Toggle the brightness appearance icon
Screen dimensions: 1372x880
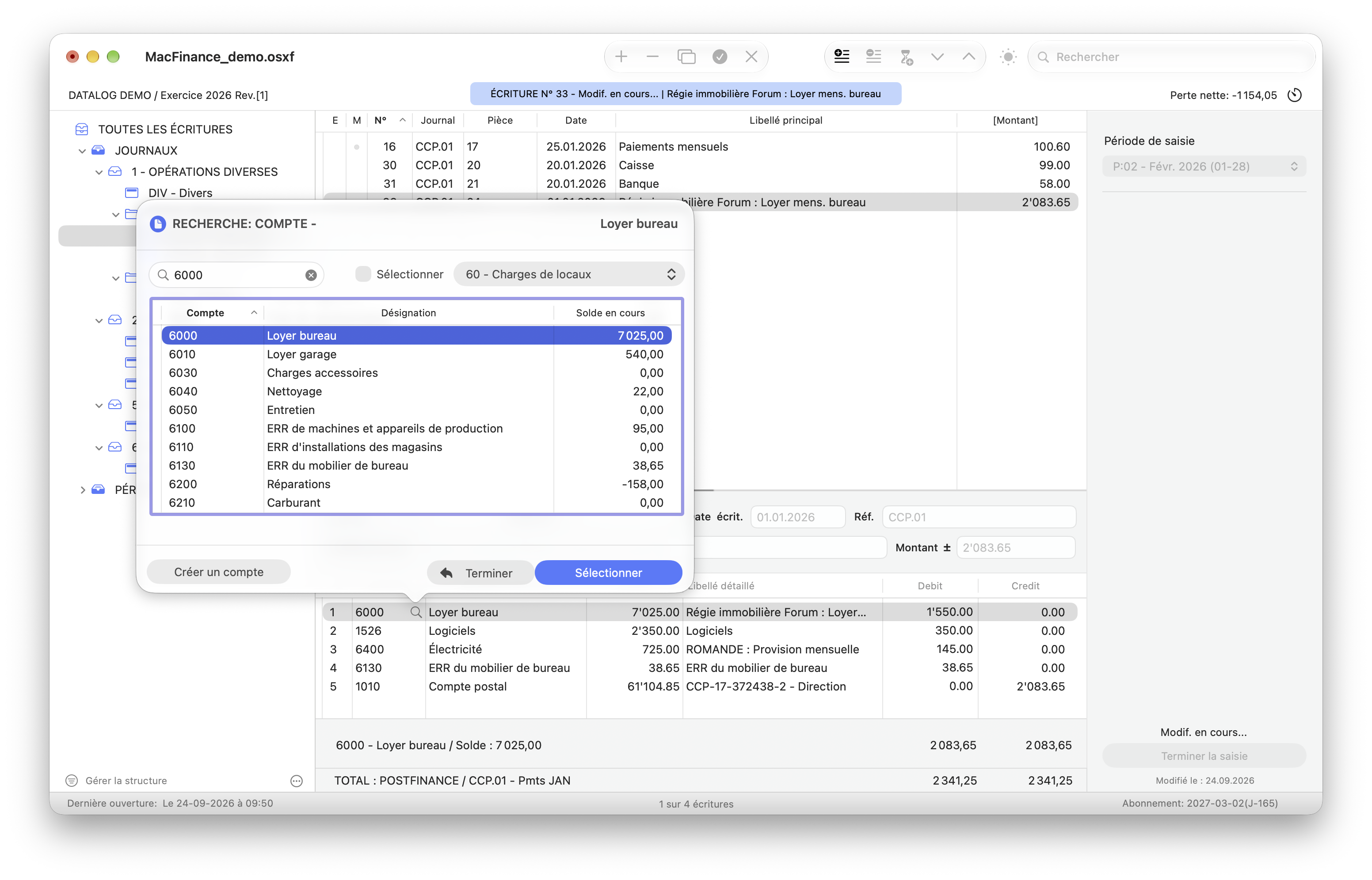[1008, 57]
